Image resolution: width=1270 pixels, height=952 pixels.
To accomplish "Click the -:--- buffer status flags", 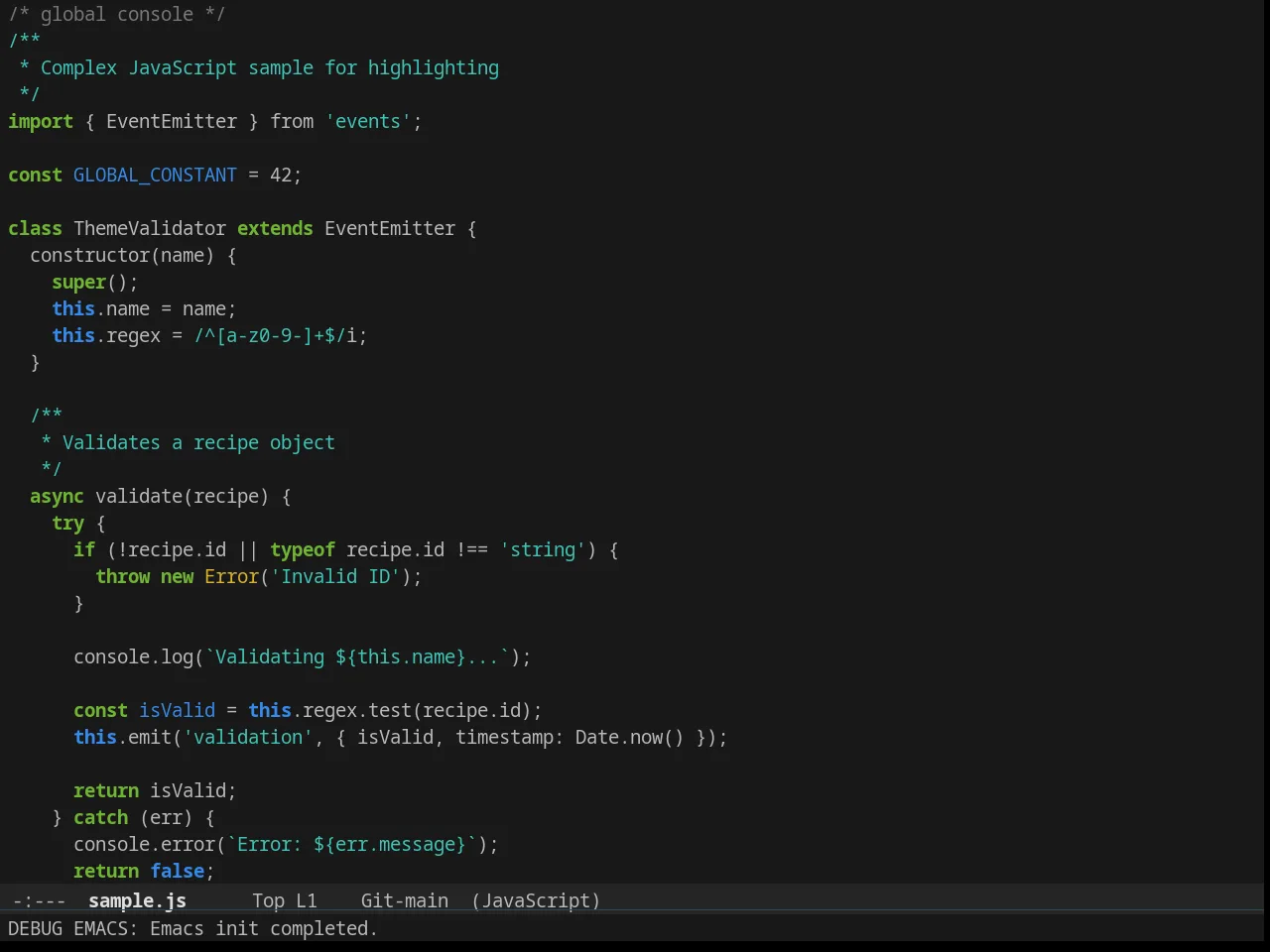I will click(x=39, y=900).
